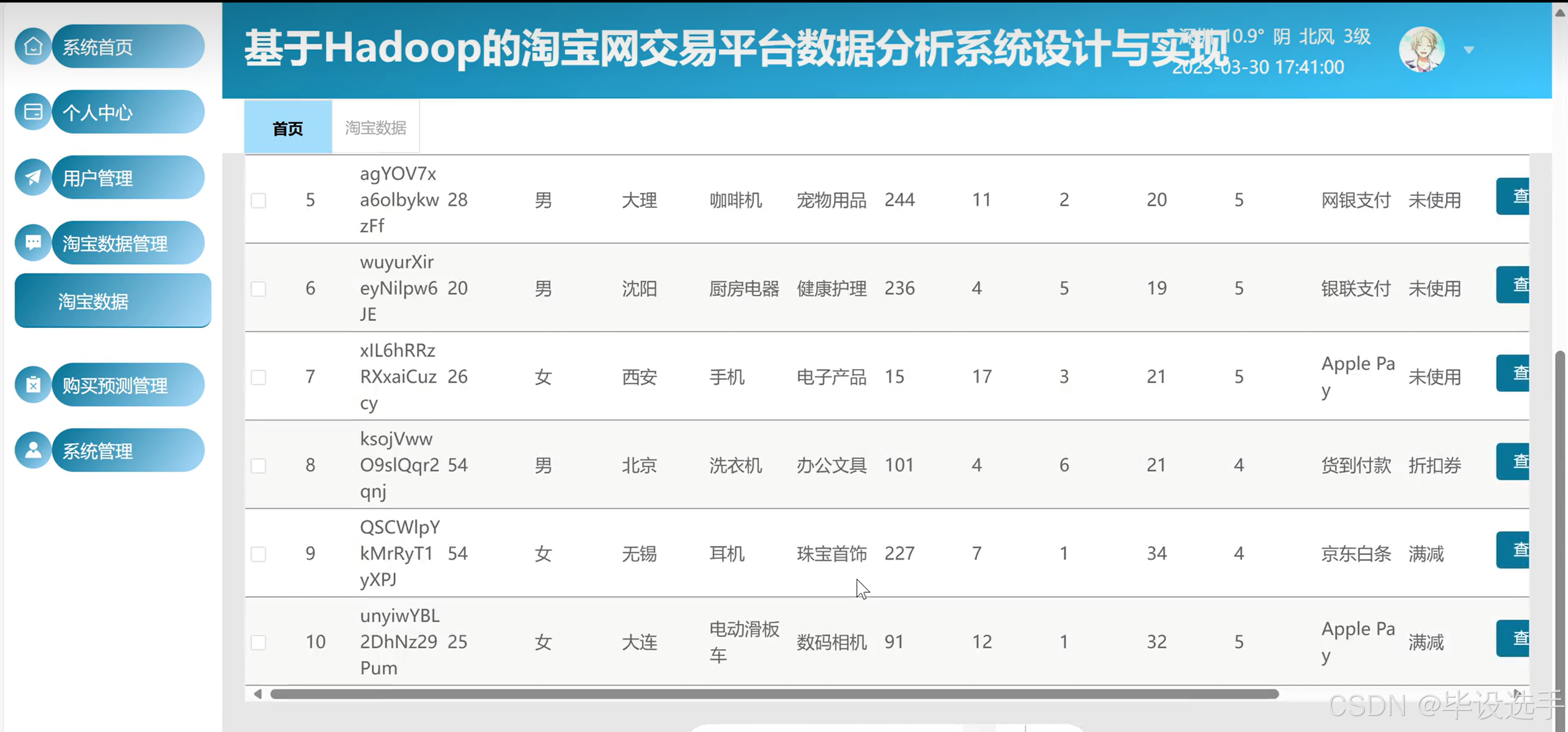Expand 系统管理 in the sidebar
This screenshot has height=732, width=1568.
pos(128,450)
